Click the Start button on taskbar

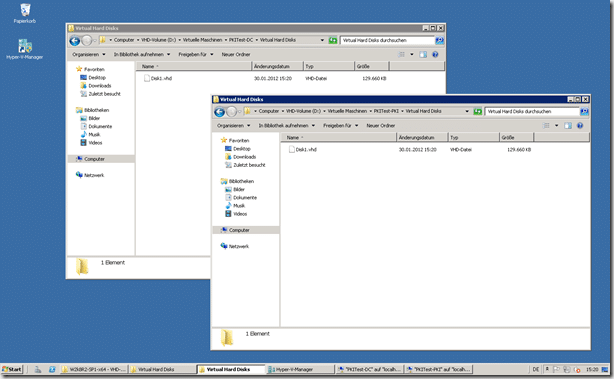click(x=12, y=369)
